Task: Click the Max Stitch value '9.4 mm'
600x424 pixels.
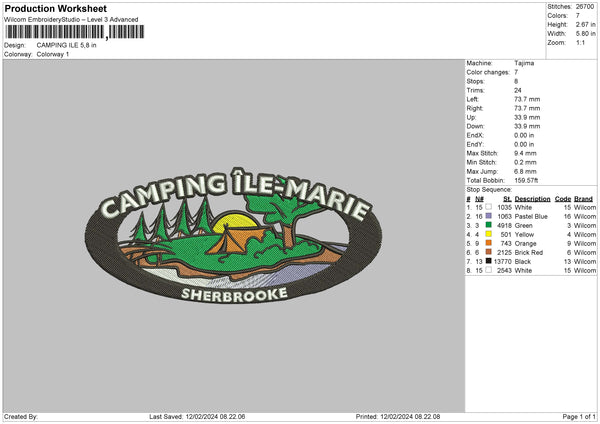Action: (525, 153)
